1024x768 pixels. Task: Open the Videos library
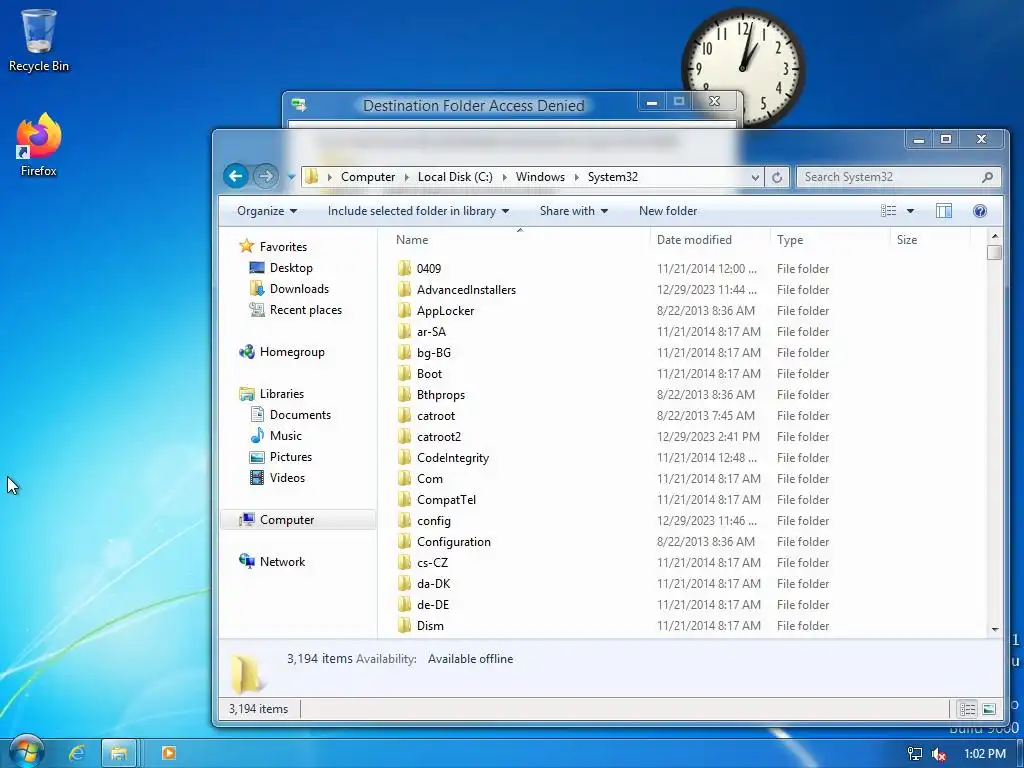pyautogui.click(x=278, y=477)
